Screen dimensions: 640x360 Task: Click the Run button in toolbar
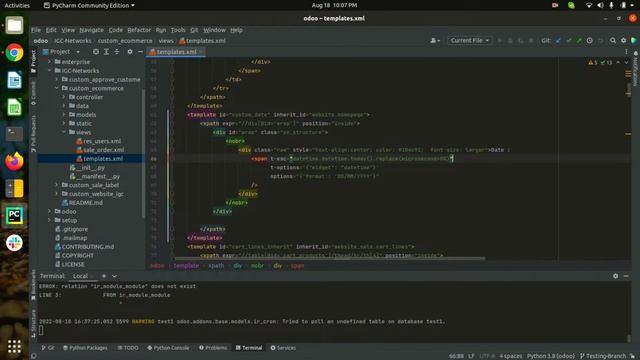[500, 40]
